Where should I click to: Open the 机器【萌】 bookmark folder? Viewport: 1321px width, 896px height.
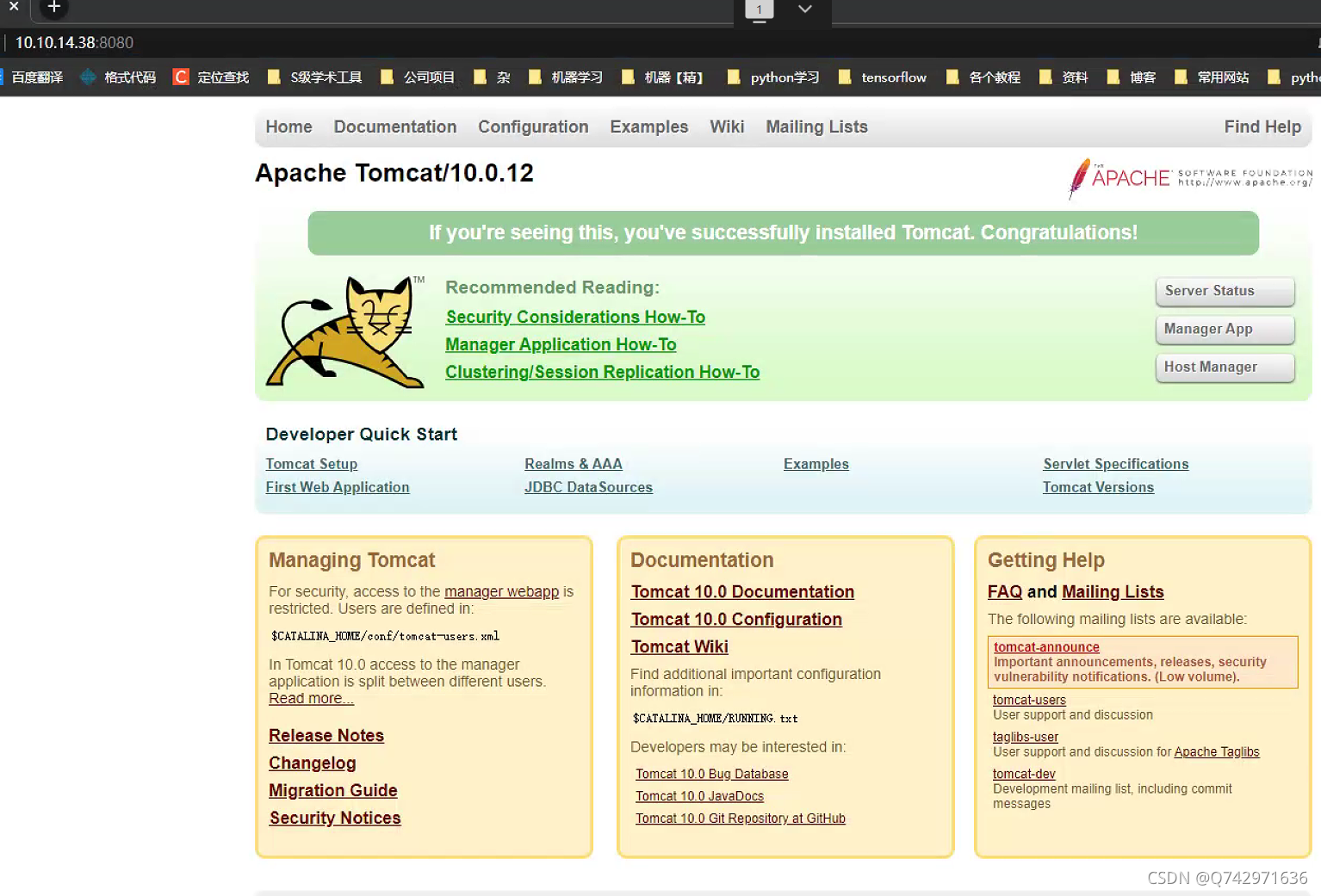pyautogui.click(x=661, y=77)
